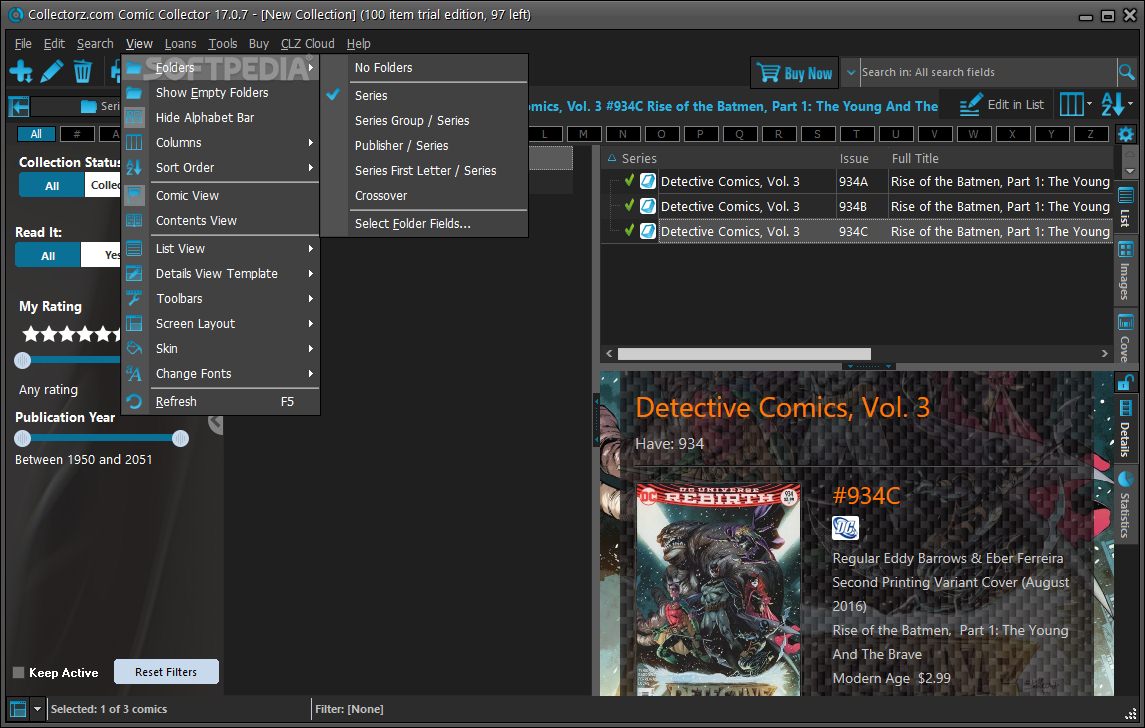Sort by the Issue column header
This screenshot has height=728, width=1145.
pos(854,158)
